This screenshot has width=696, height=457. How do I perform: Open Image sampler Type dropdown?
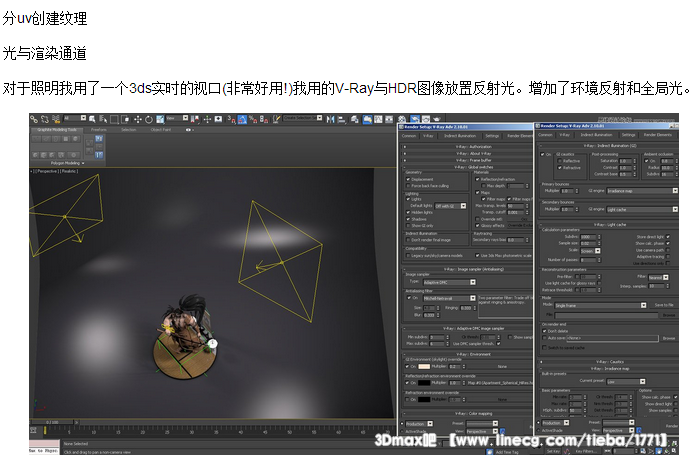click(x=449, y=282)
